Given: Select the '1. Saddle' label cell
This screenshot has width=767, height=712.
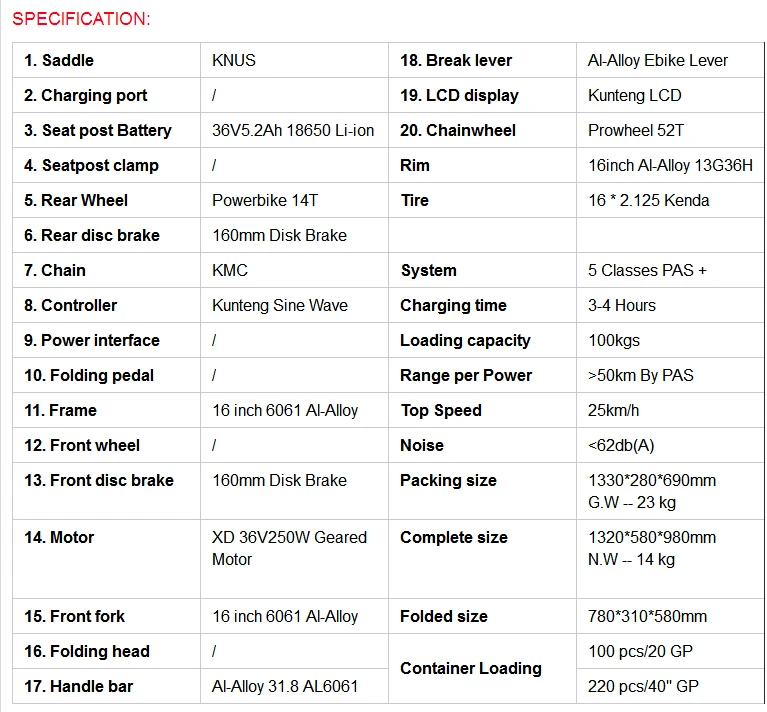Looking at the screenshot, I should [x=106, y=60].
